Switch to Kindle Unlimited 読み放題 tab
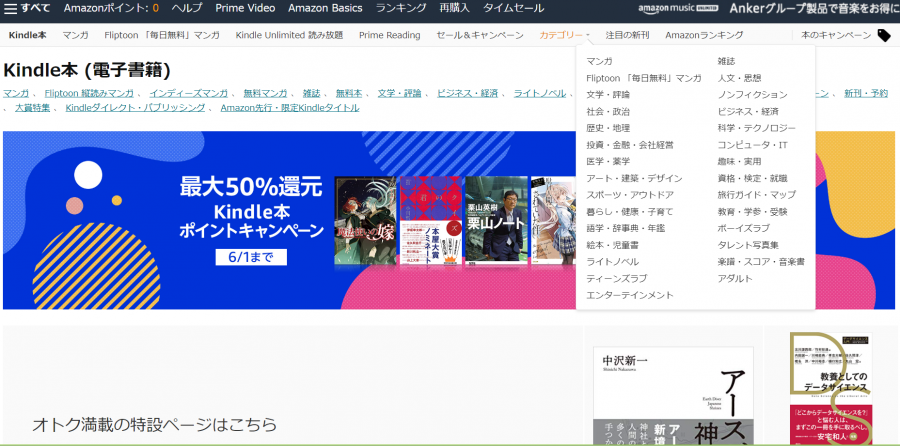 coord(289,36)
